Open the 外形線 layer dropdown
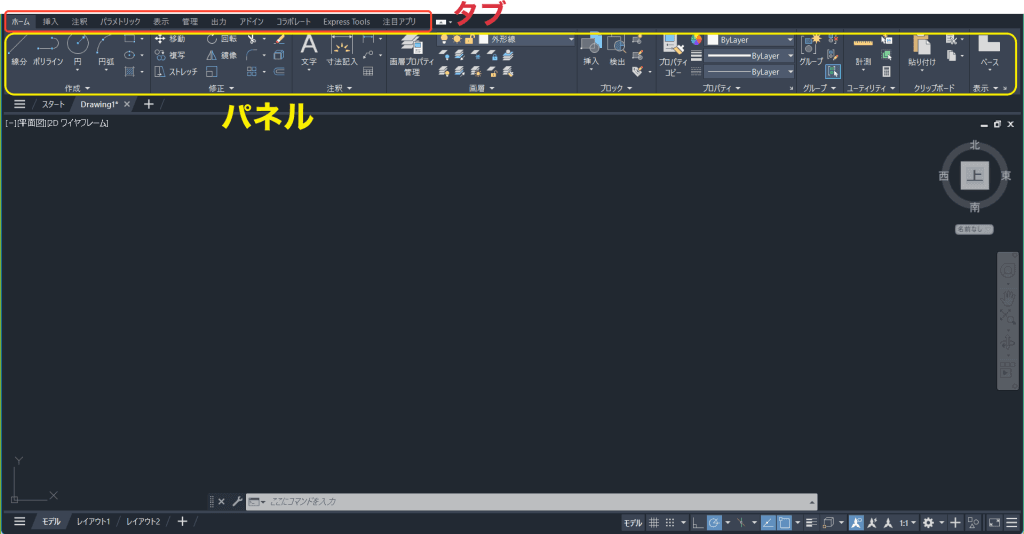The width and height of the screenshot is (1024, 534). 571,40
